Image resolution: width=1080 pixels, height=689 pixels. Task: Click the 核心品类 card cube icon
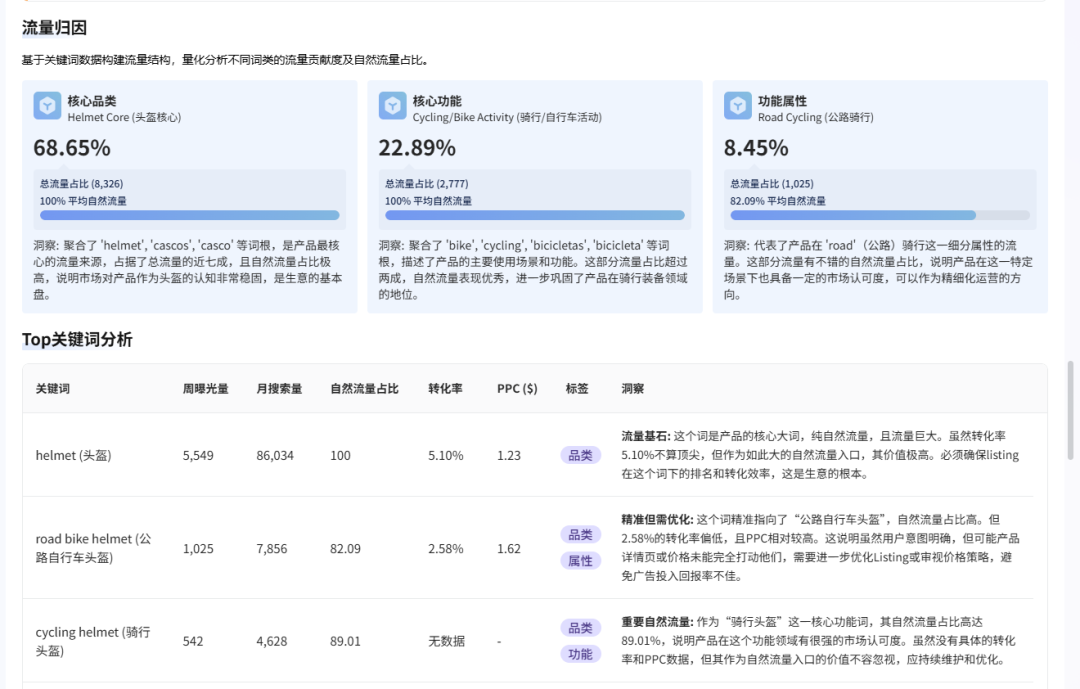[48, 105]
